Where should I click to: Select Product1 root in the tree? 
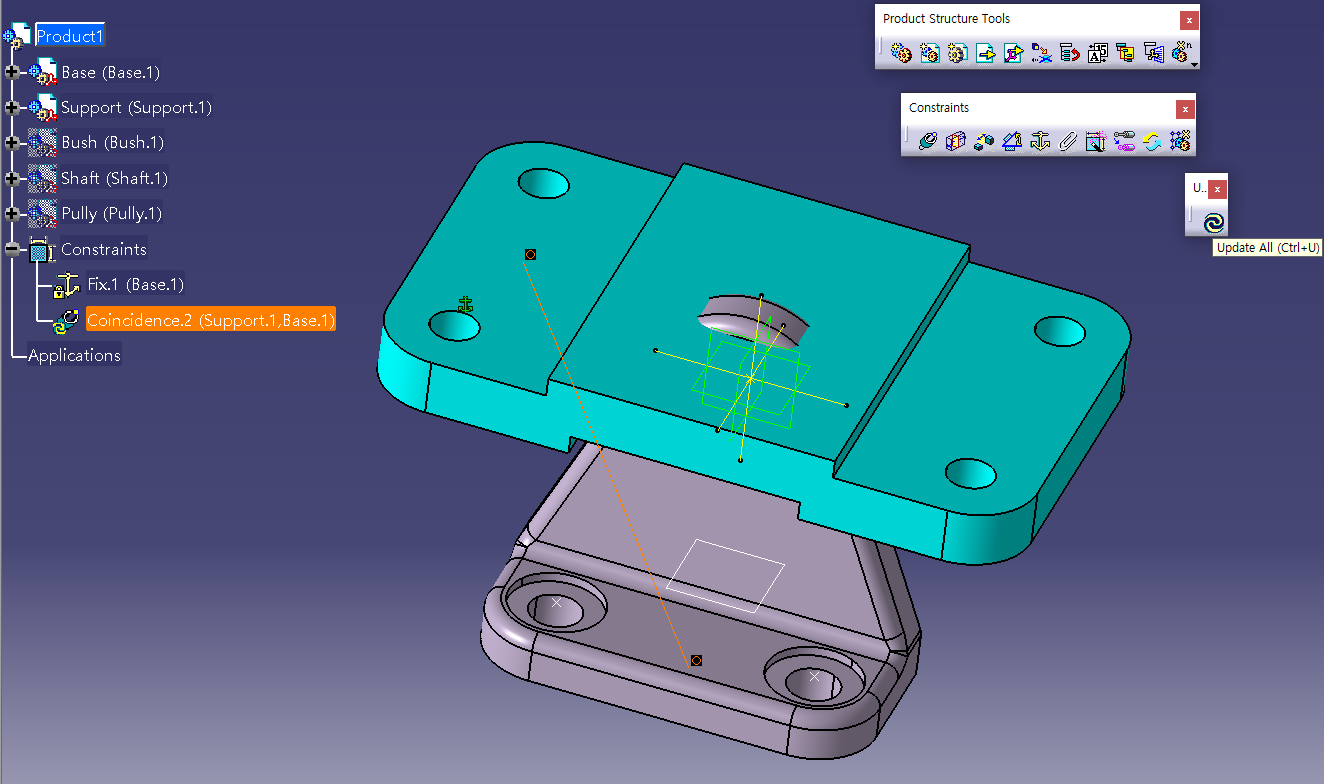tap(70, 36)
